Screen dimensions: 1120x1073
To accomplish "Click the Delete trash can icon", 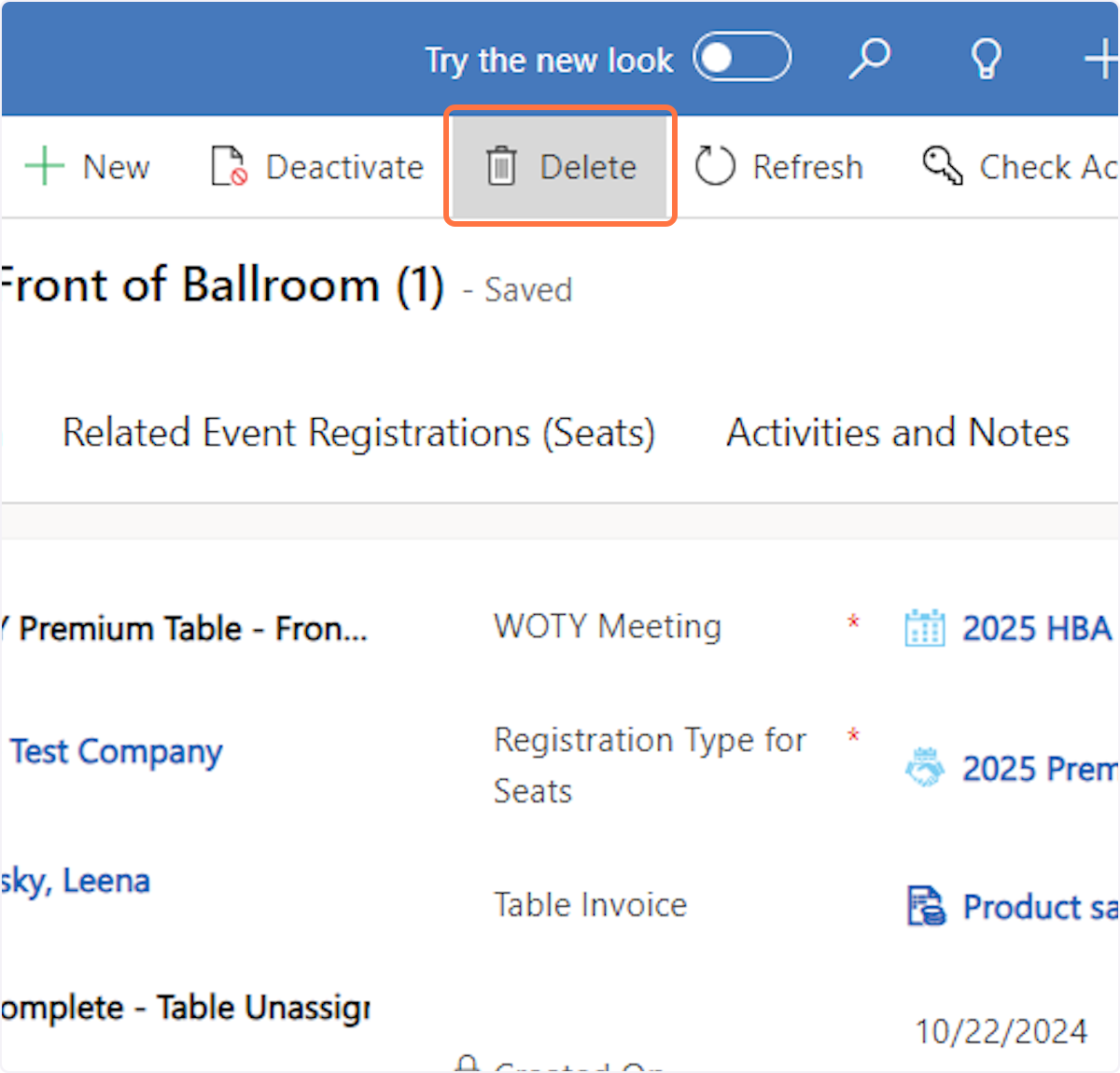I will (x=501, y=167).
